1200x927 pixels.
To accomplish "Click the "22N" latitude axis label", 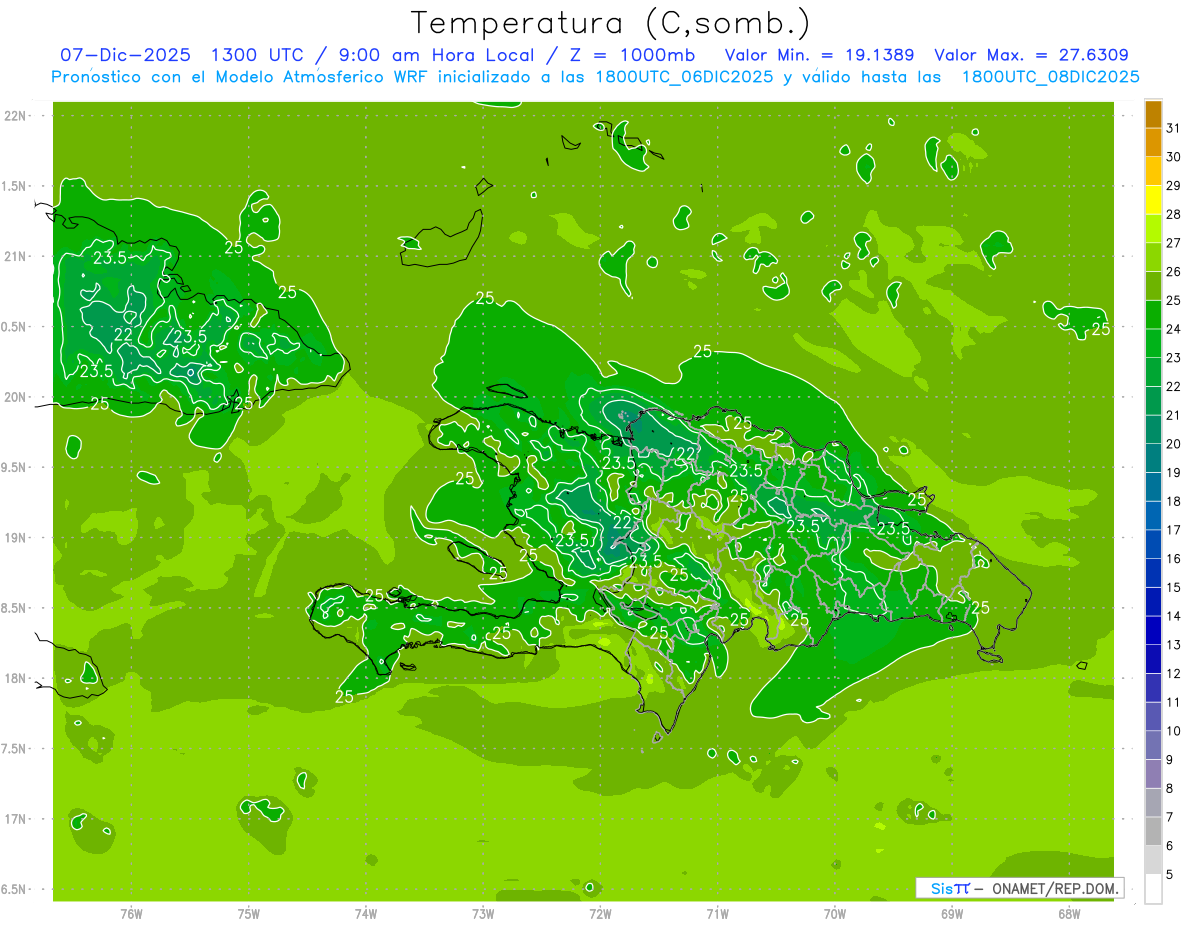I will tap(16, 116).
